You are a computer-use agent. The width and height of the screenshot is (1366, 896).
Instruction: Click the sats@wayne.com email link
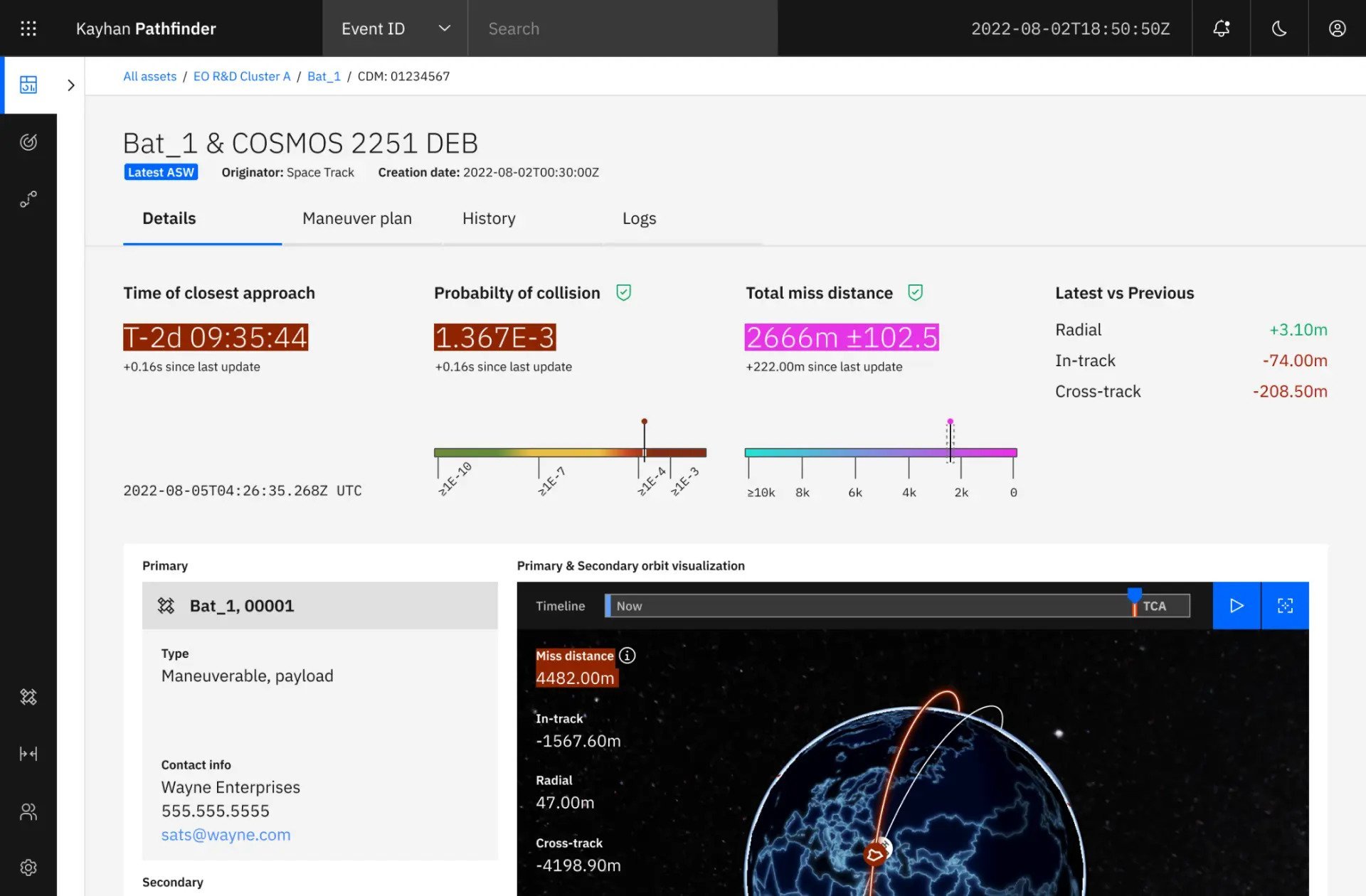[226, 834]
